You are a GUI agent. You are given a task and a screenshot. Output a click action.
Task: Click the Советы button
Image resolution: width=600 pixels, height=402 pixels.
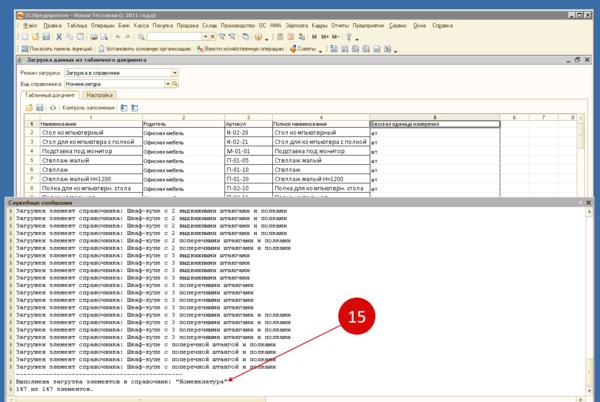coord(303,49)
